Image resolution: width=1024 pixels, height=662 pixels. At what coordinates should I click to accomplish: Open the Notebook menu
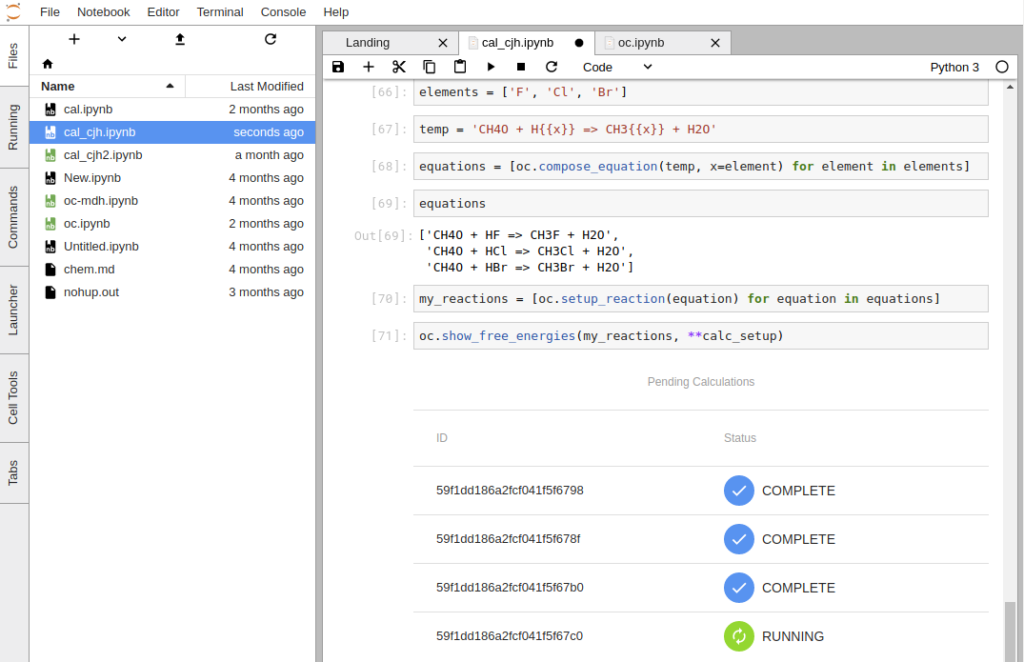coord(104,12)
